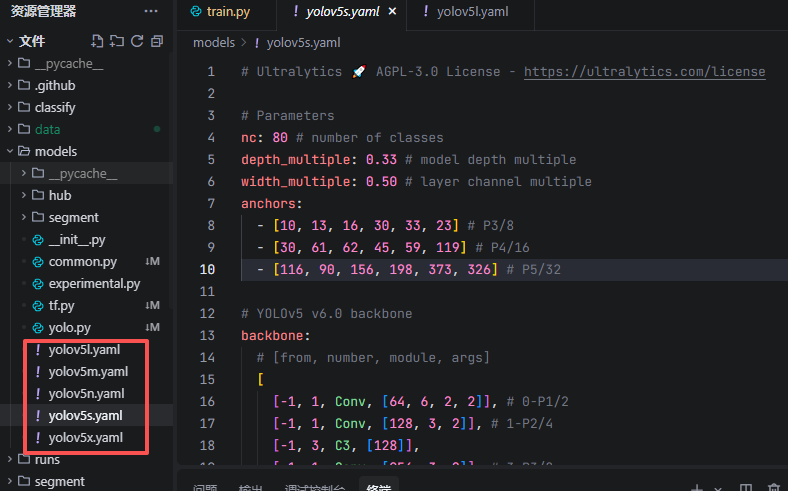Click line number 13 in the gutter
The width and height of the screenshot is (788, 491).
[207, 336]
